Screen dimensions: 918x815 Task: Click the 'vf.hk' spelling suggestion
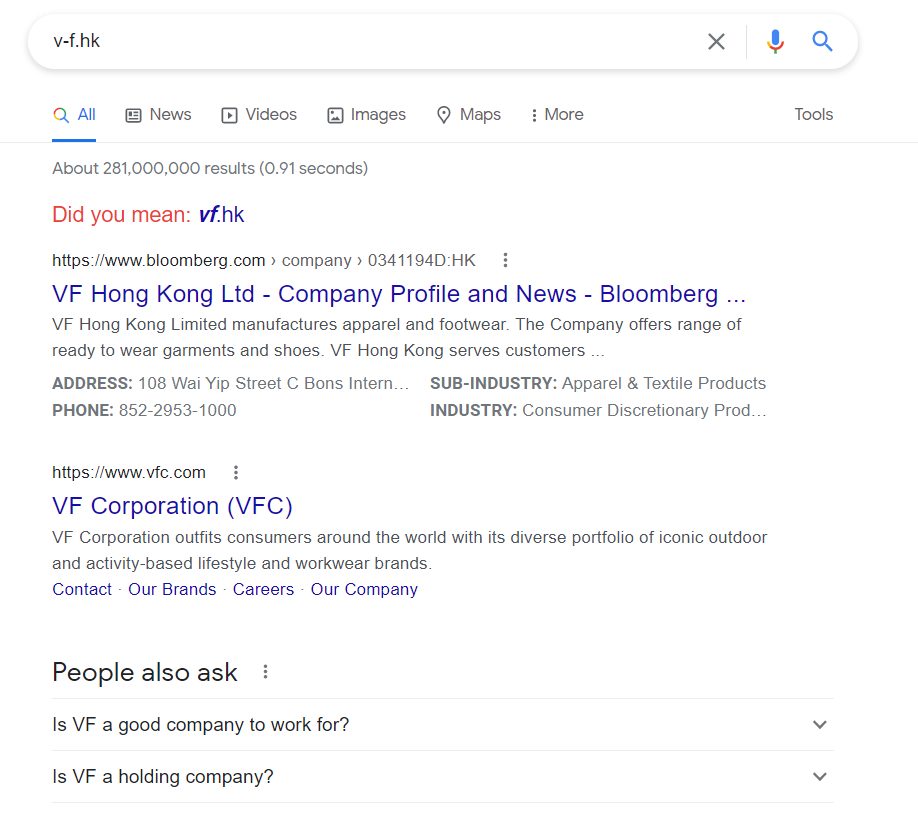tap(221, 215)
